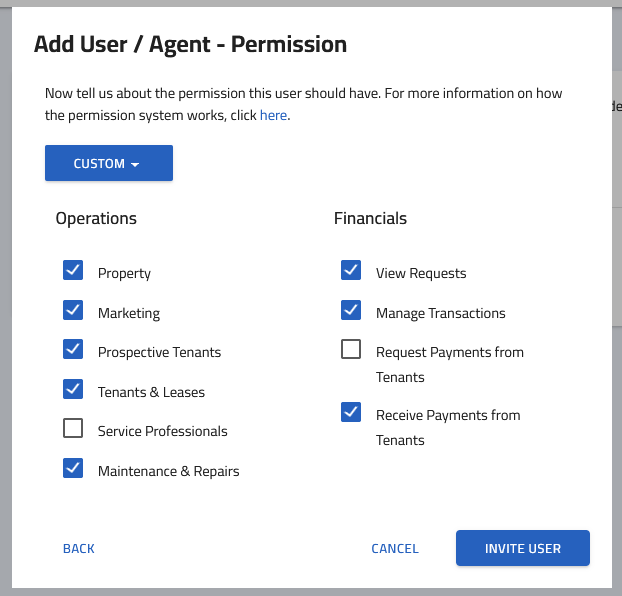The width and height of the screenshot is (622, 596).
Task: Click the INVITE USER button
Action: 523,548
